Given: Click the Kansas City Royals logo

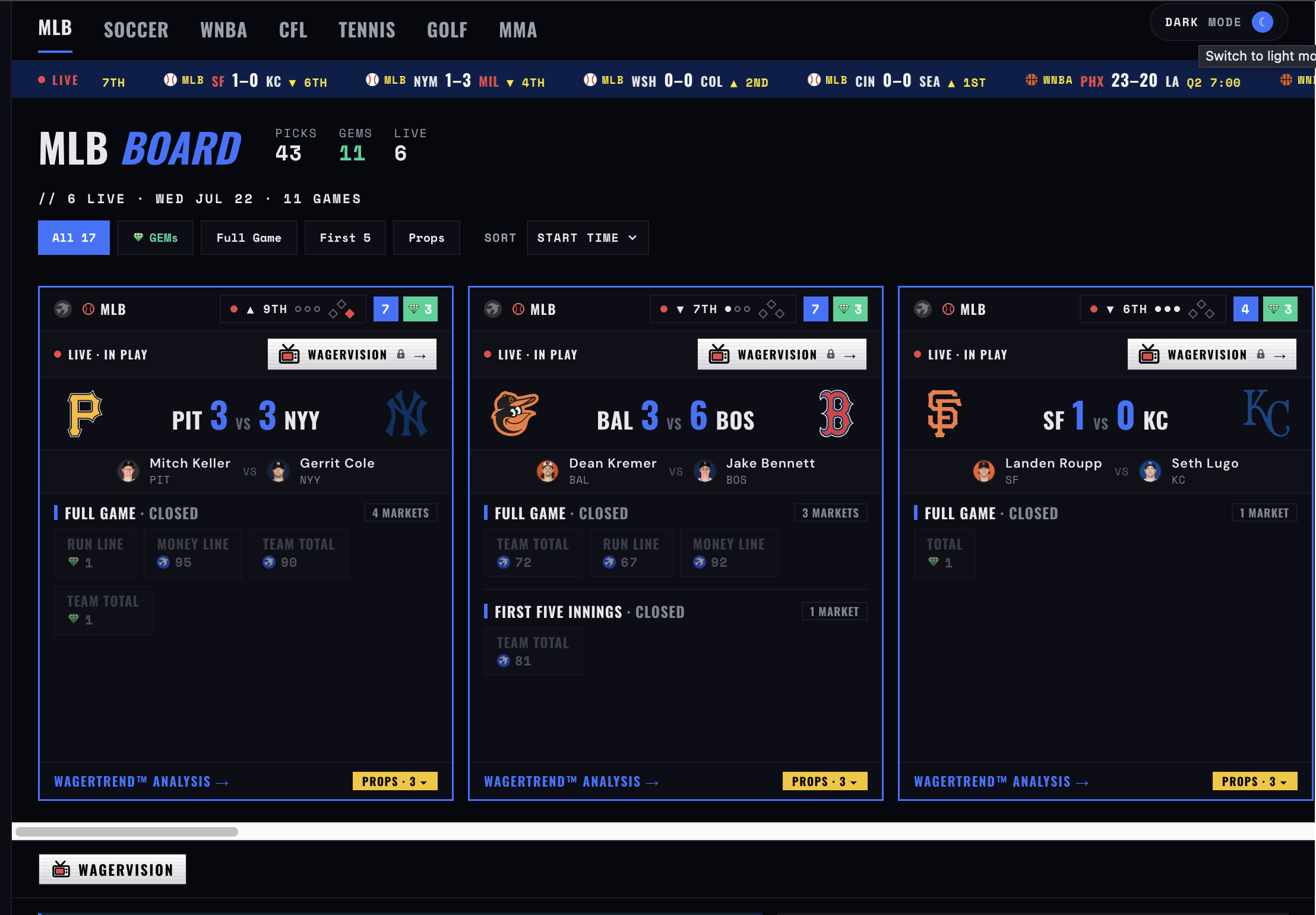Looking at the screenshot, I should click(1267, 414).
